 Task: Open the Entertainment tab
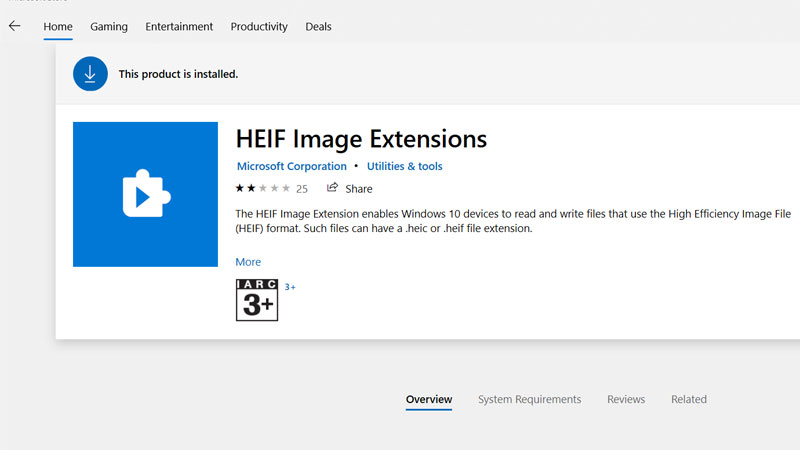point(179,27)
